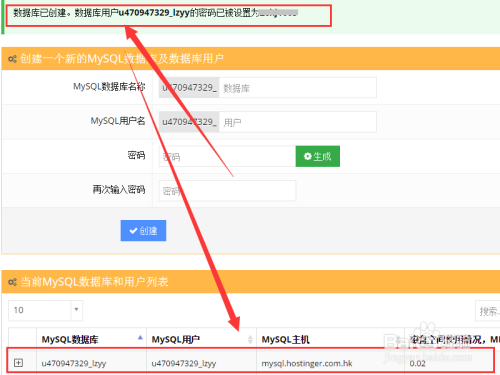Click database cell u470947329_lzyy in first column
500x375 pixels.
74,363
